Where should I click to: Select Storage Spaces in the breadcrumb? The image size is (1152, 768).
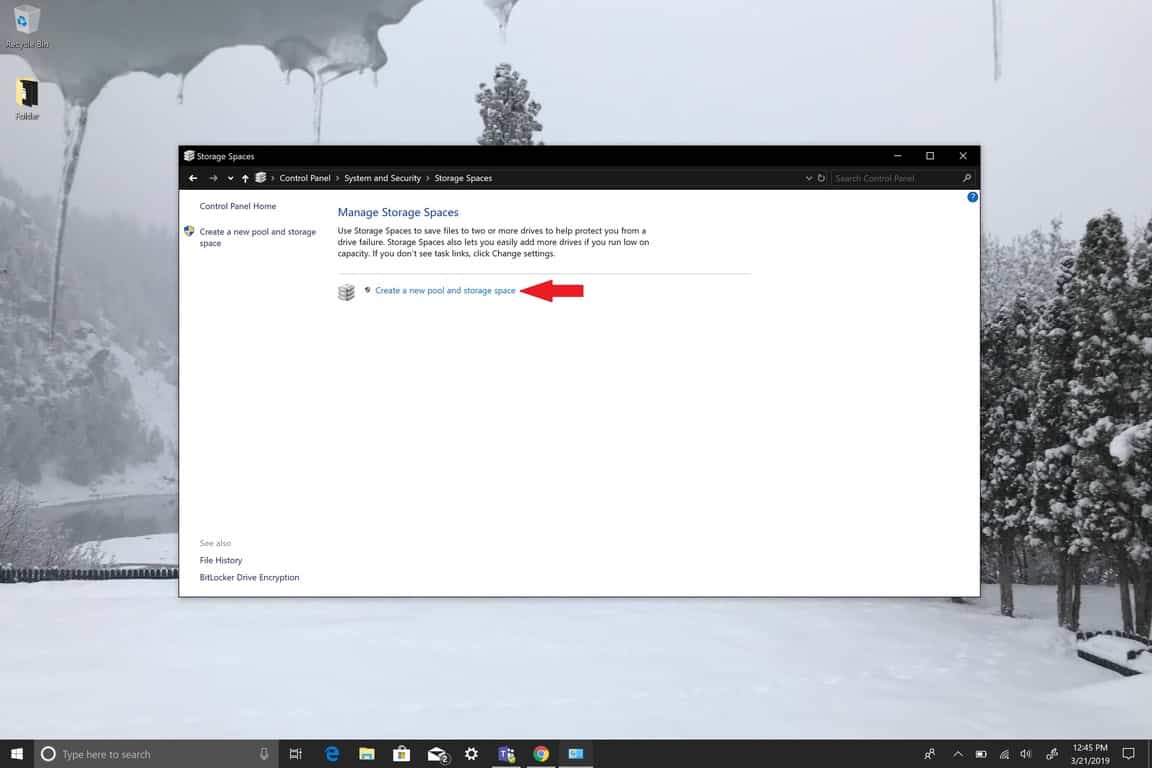[x=463, y=178]
